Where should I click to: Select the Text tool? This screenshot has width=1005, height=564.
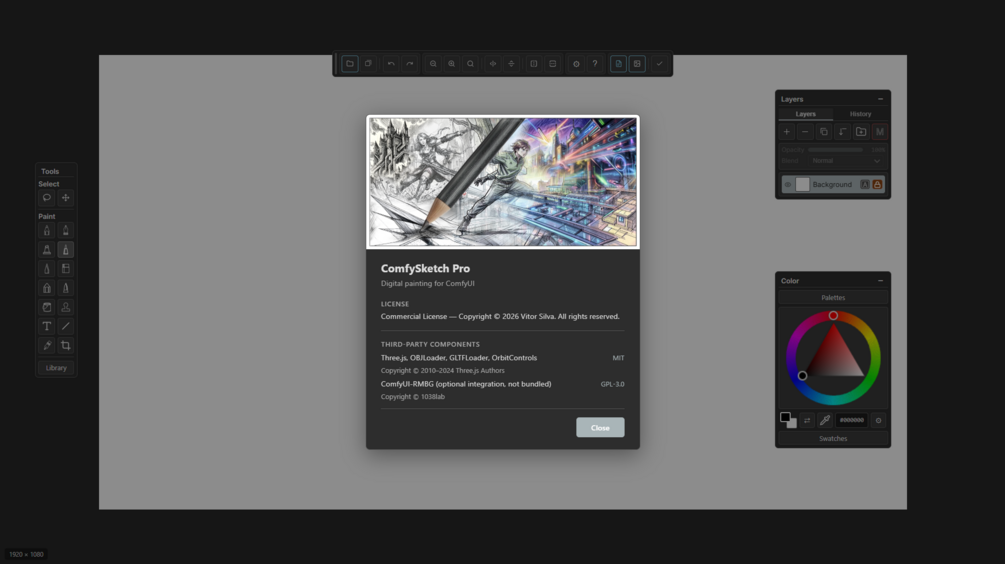(x=47, y=326)
